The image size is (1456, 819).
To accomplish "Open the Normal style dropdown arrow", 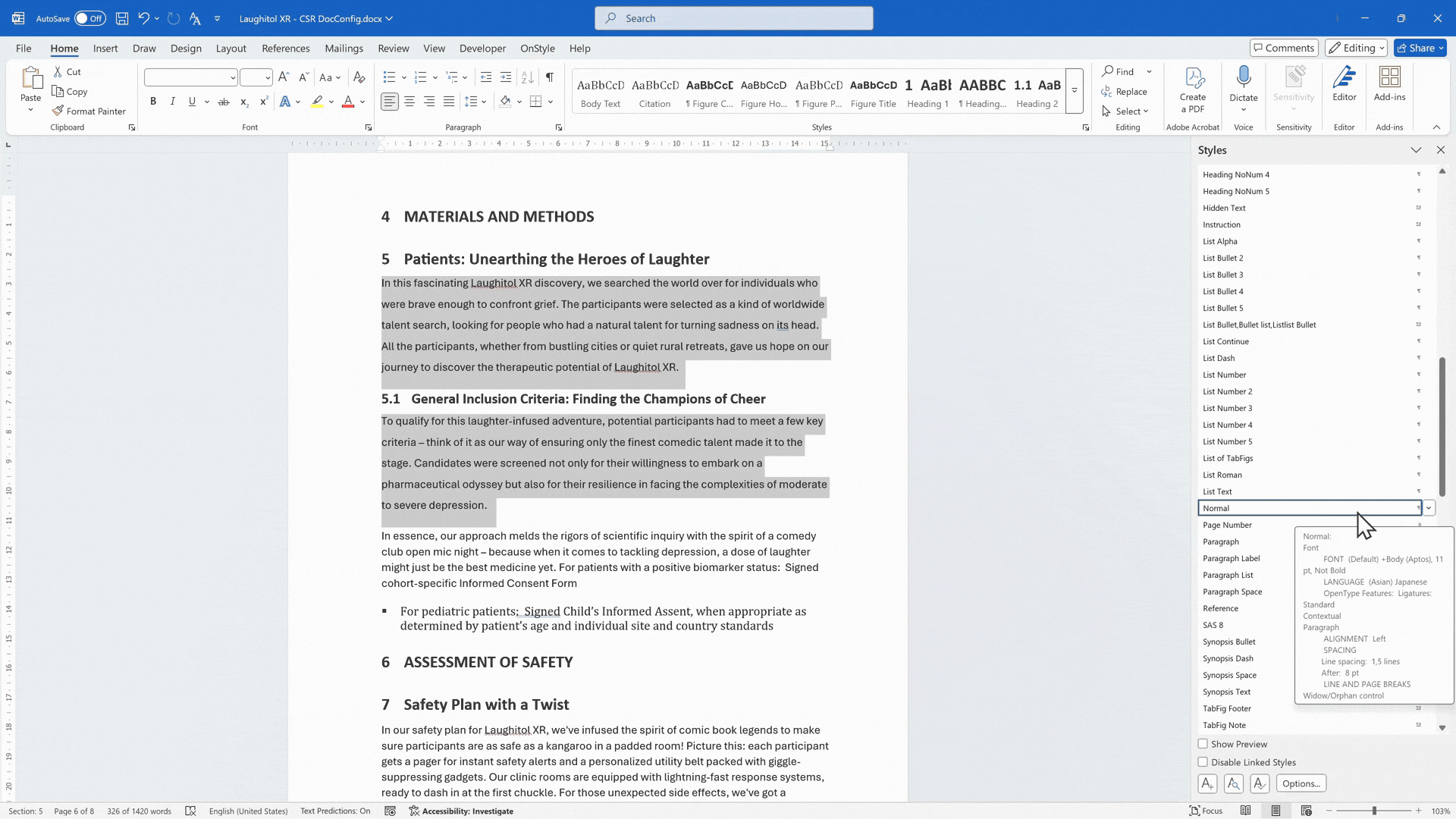I will click(x=1429, y=508).
